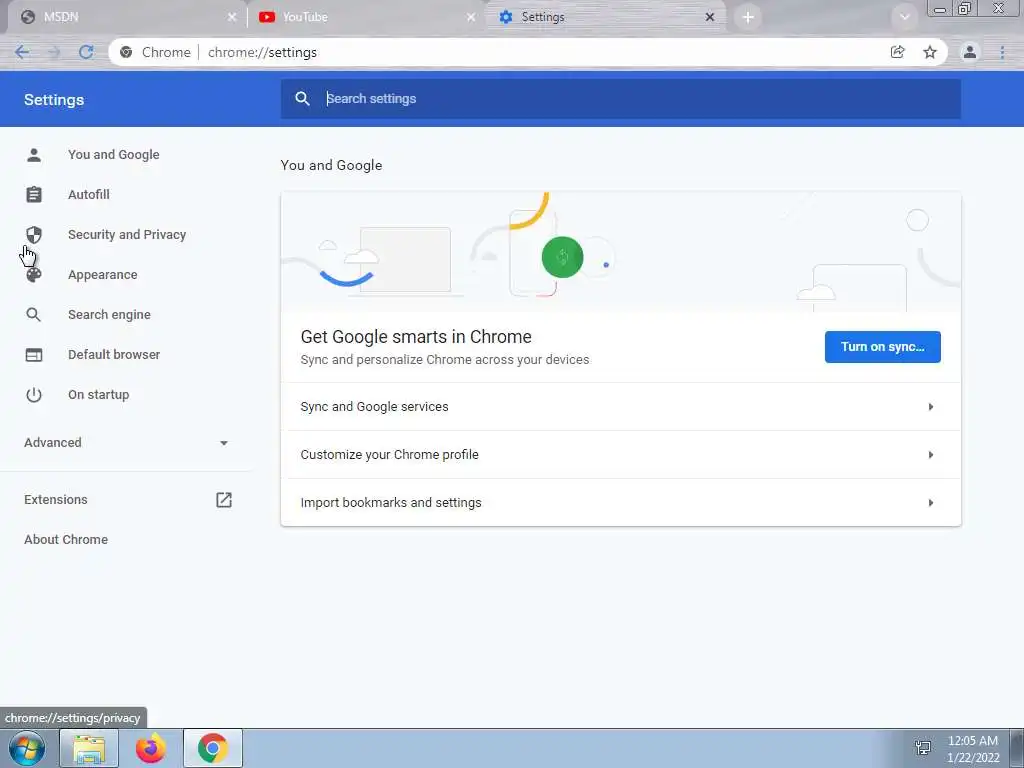
Task: Click the magnifier icon in settings search
Action: [302, 99]
